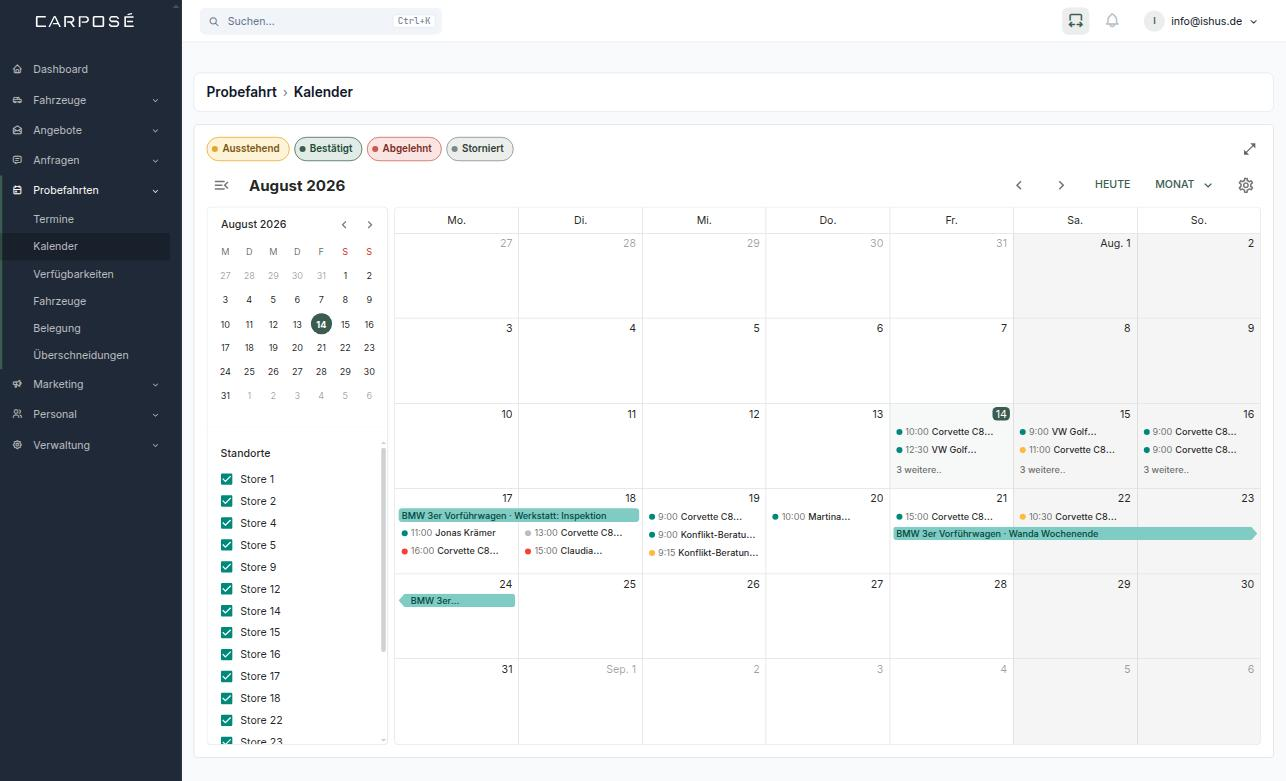Open BMW 3er Wanda Wochenende event
This screenshot has height=781, width=1286.
(1073, 534)
